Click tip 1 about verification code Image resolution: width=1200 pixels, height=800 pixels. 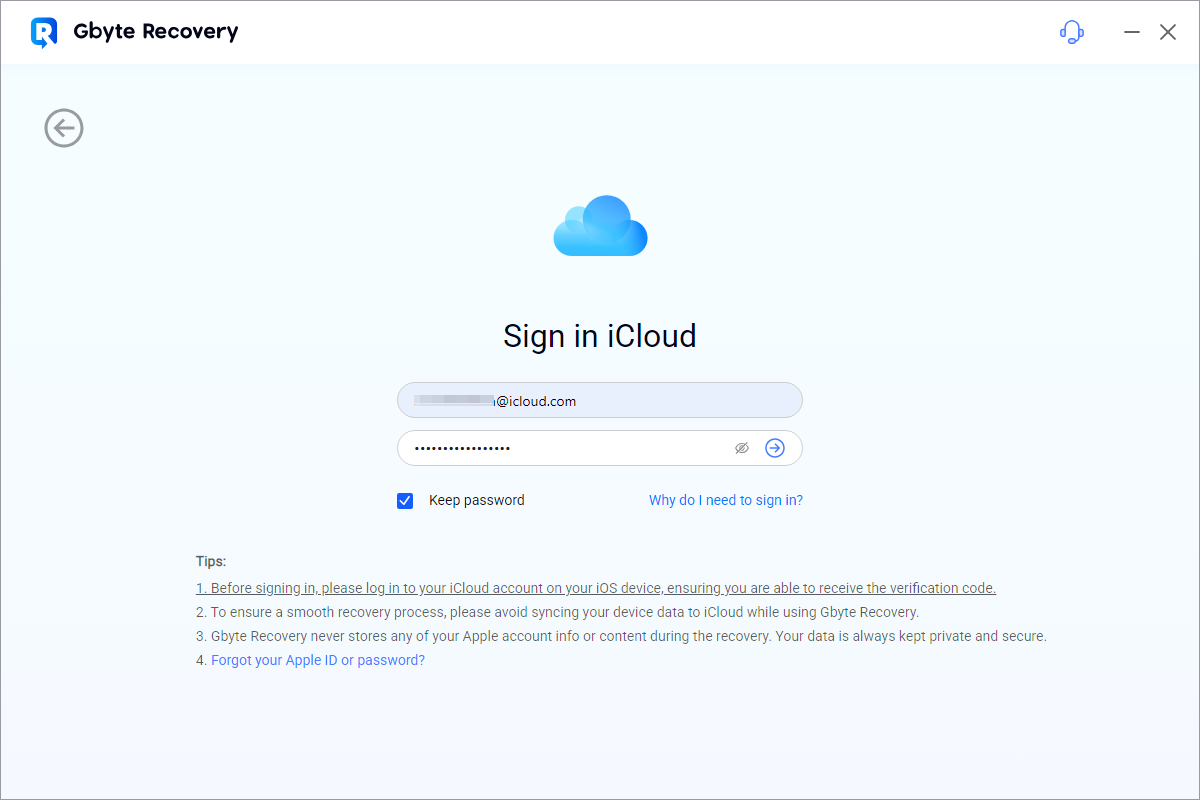point(596,588)
